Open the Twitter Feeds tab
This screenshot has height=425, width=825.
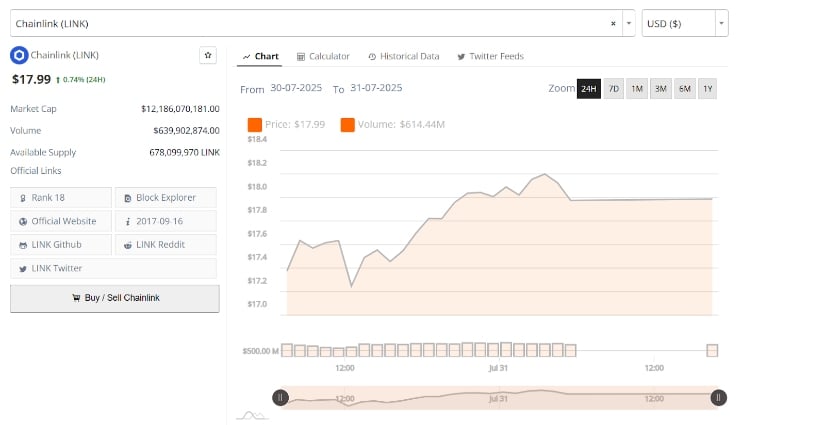(490, 56)
